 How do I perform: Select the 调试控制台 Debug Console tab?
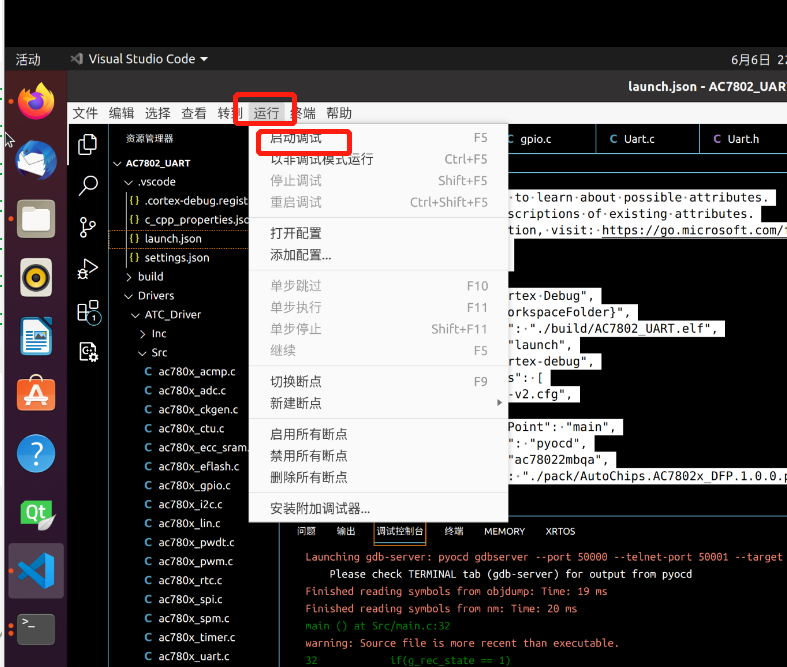point(400,531)
